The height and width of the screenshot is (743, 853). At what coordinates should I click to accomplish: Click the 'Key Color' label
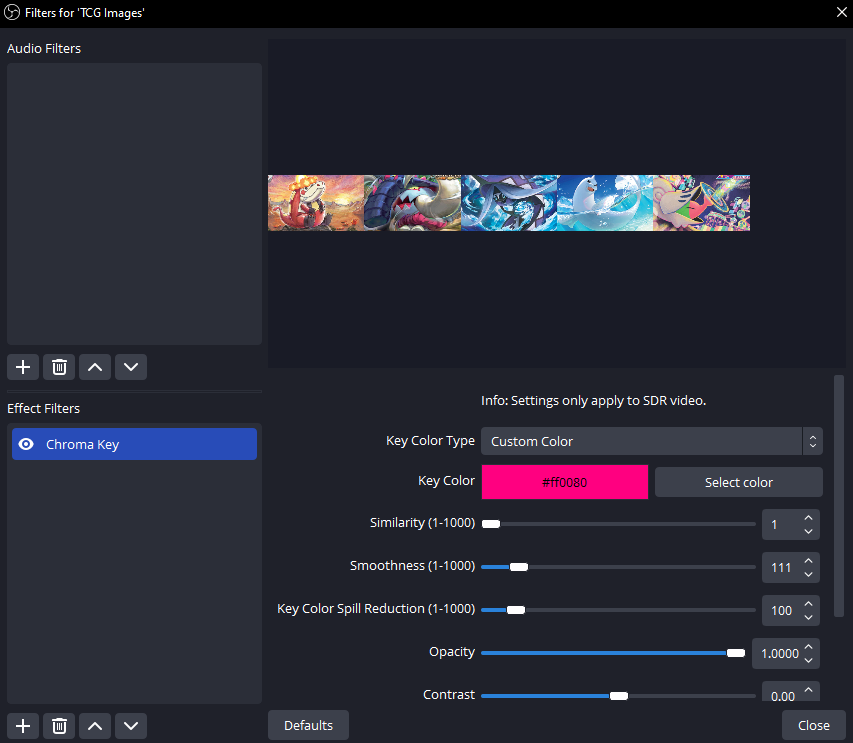click(446, 481)
